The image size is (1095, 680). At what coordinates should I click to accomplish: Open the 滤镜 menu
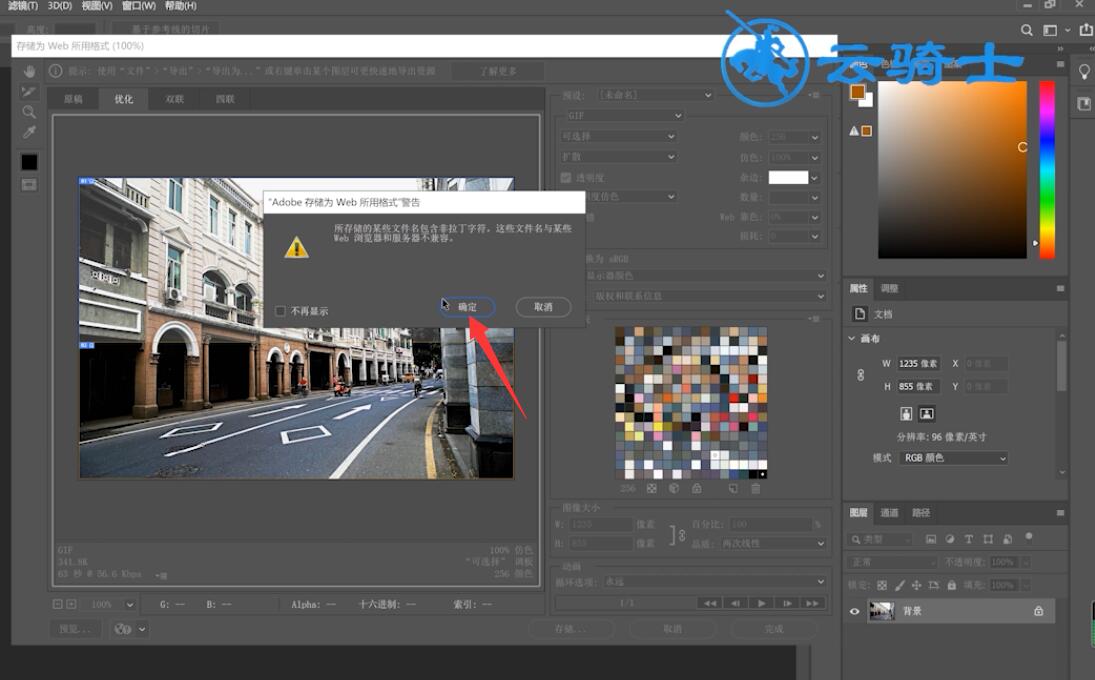(23, 6)
